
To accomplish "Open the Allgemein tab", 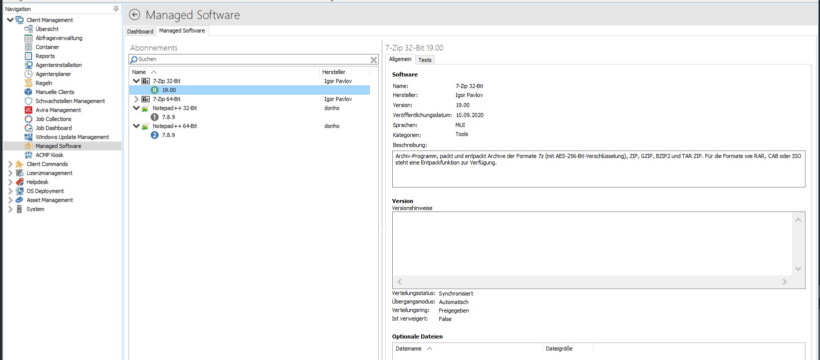I will (400, 59).
